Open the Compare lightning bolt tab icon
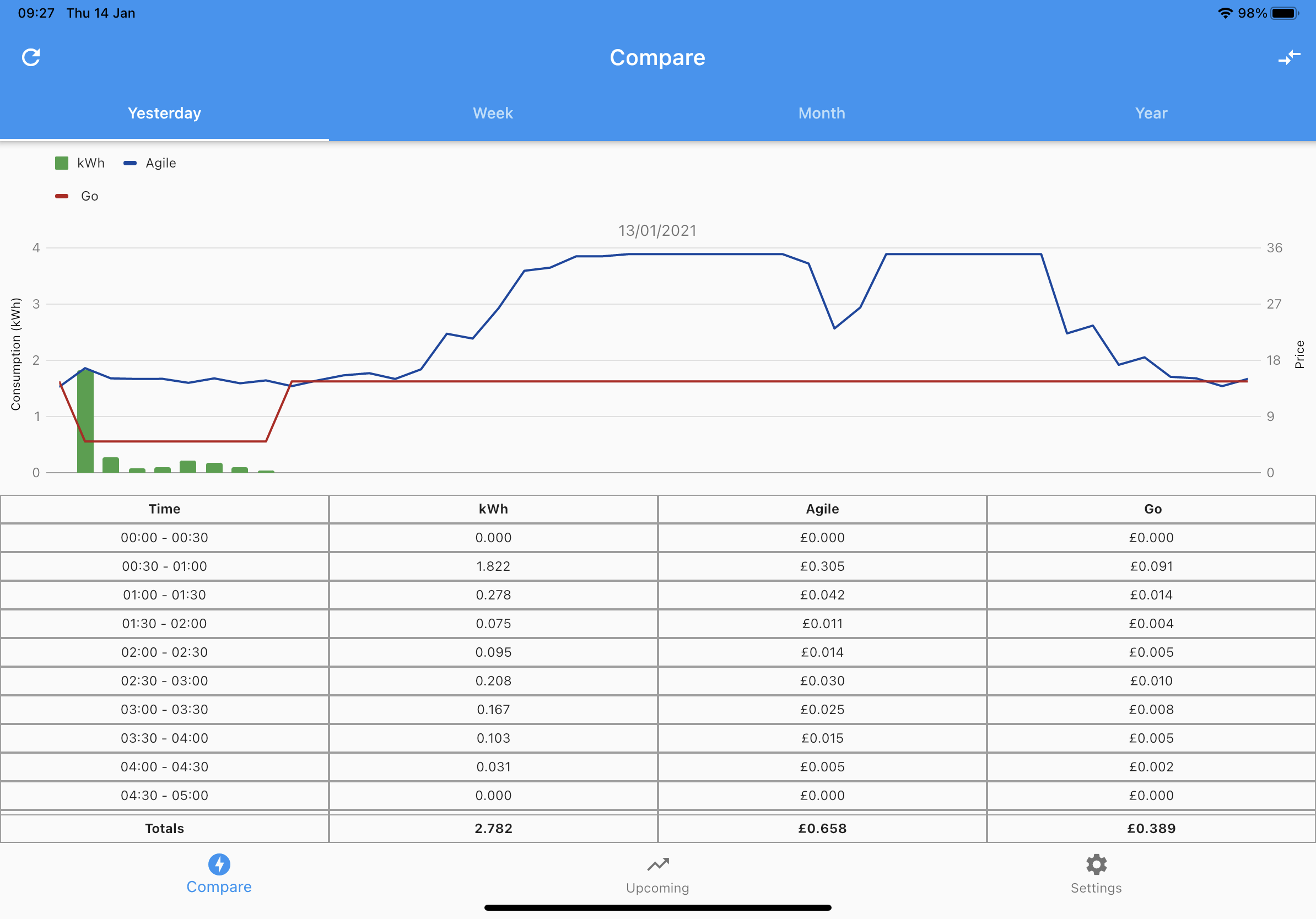Viewport: 1316px width, 919px height. 219,864
